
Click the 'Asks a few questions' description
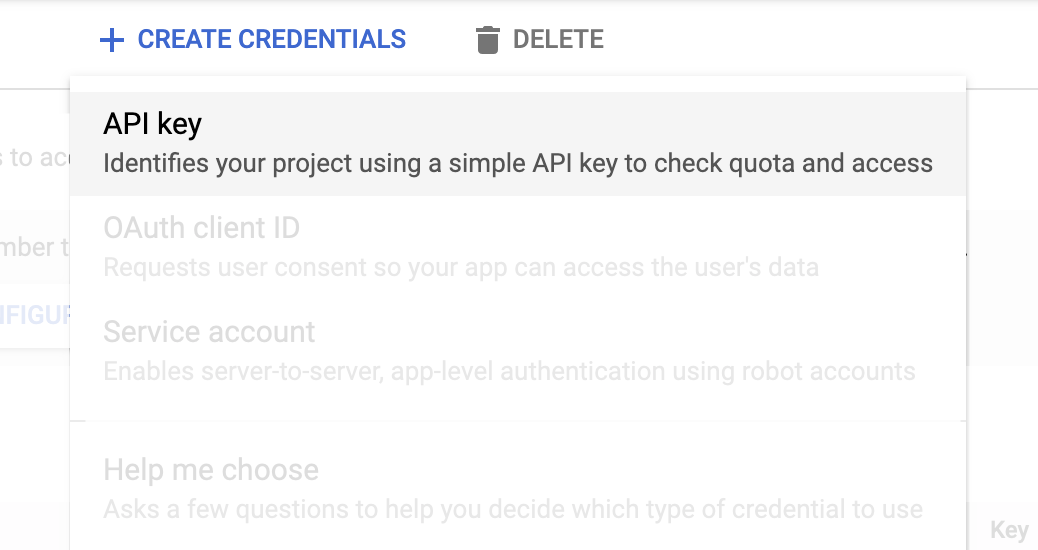coord(513,510)
